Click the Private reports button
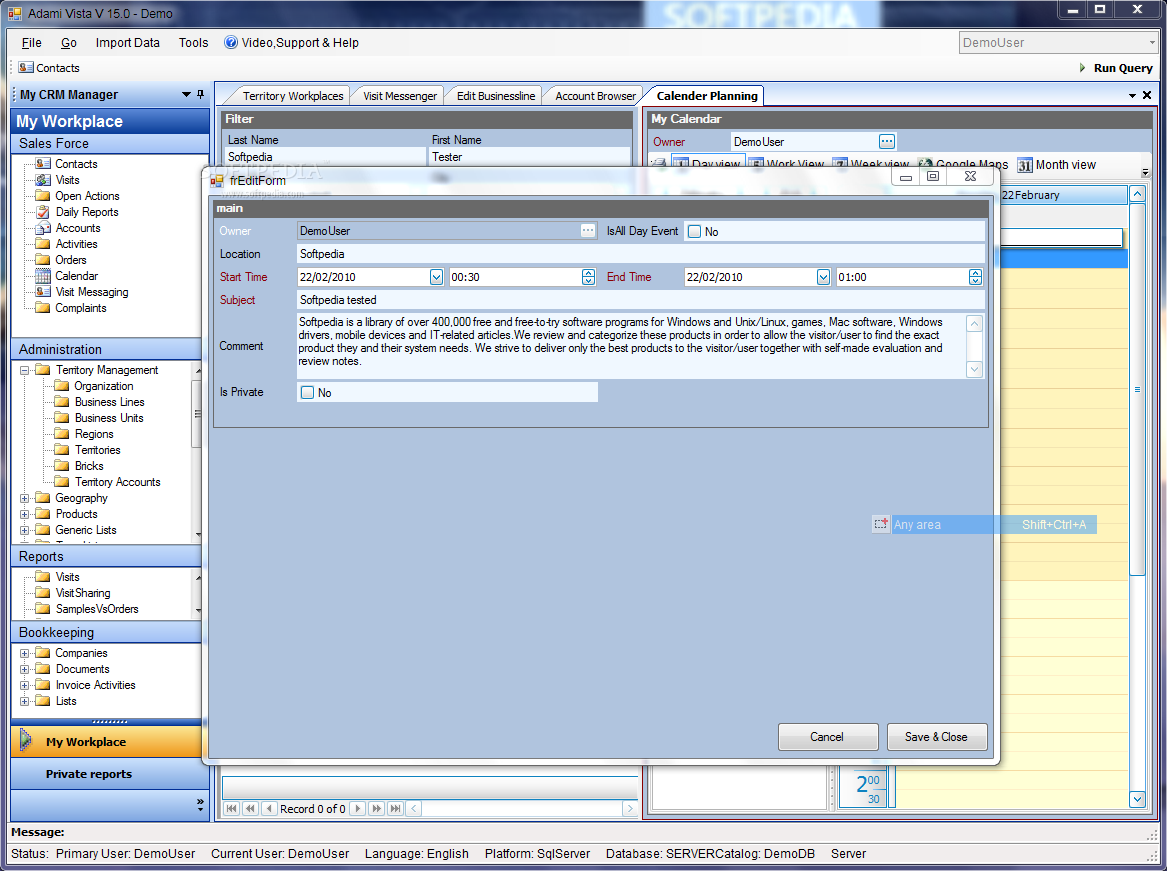The height and width of the screenshot is (871, 1167). tap(106, 774)
